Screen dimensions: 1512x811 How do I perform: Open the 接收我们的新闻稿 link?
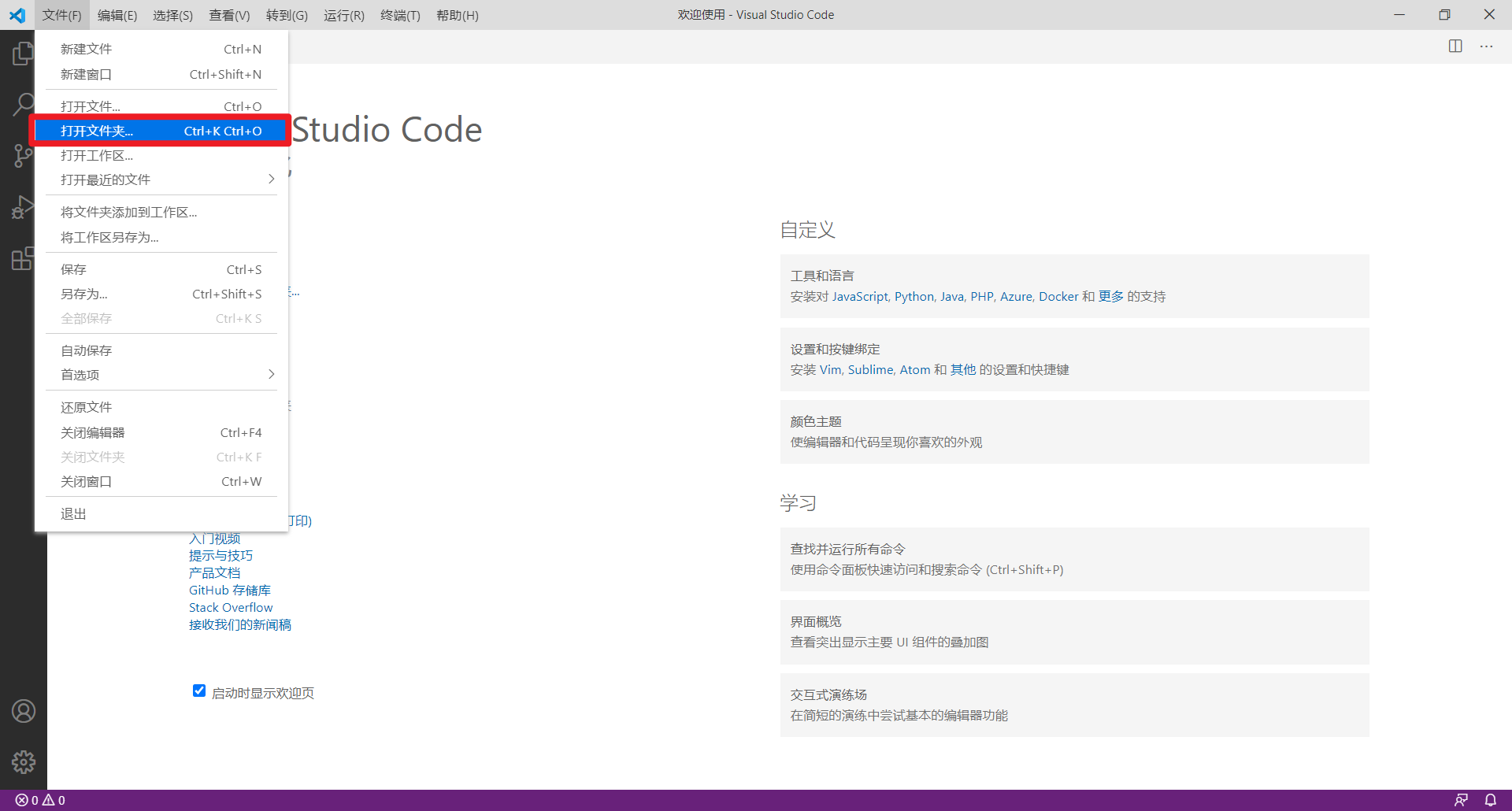coord(240,625)
